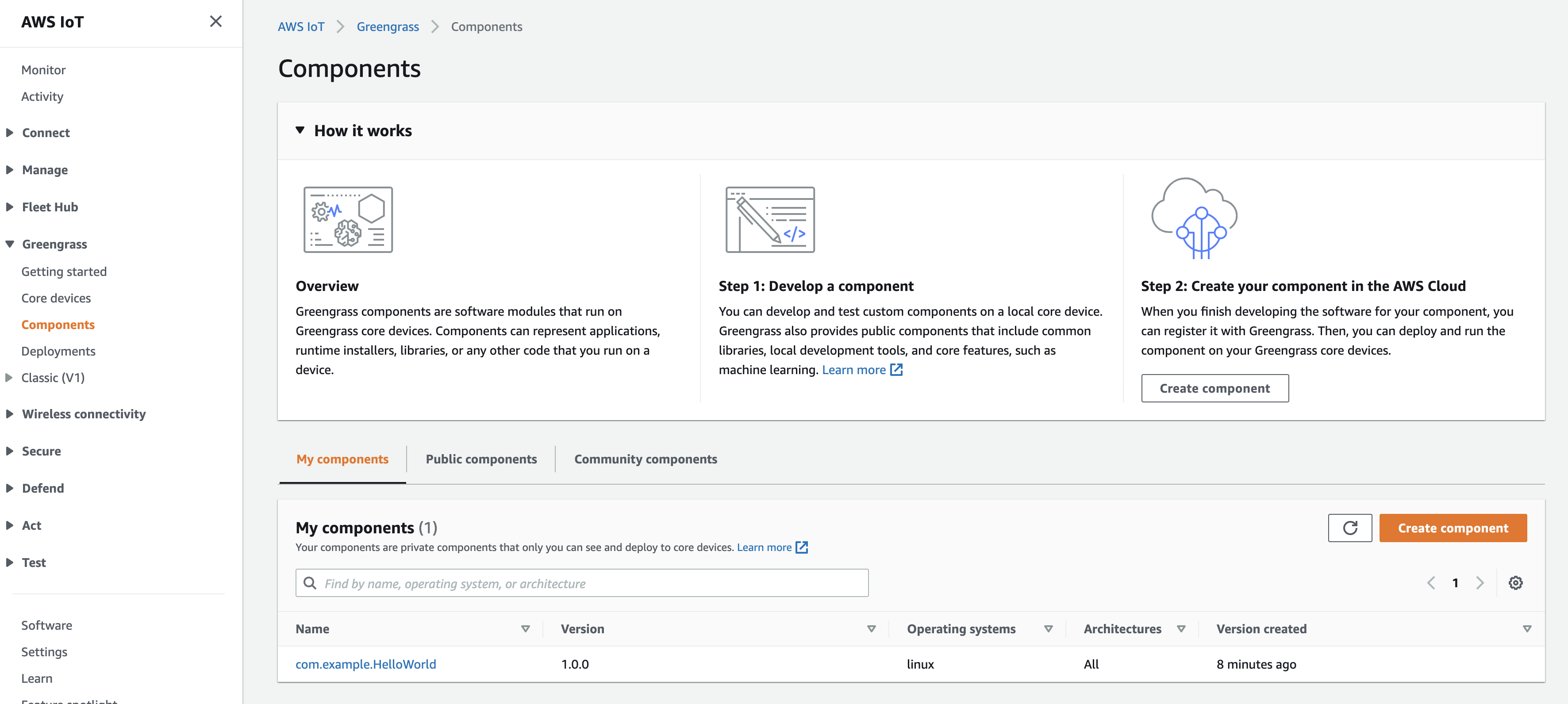1568x704 pixels.
Task: Open external link icon beside Step 1 Learn more
Action: point(896,369)
